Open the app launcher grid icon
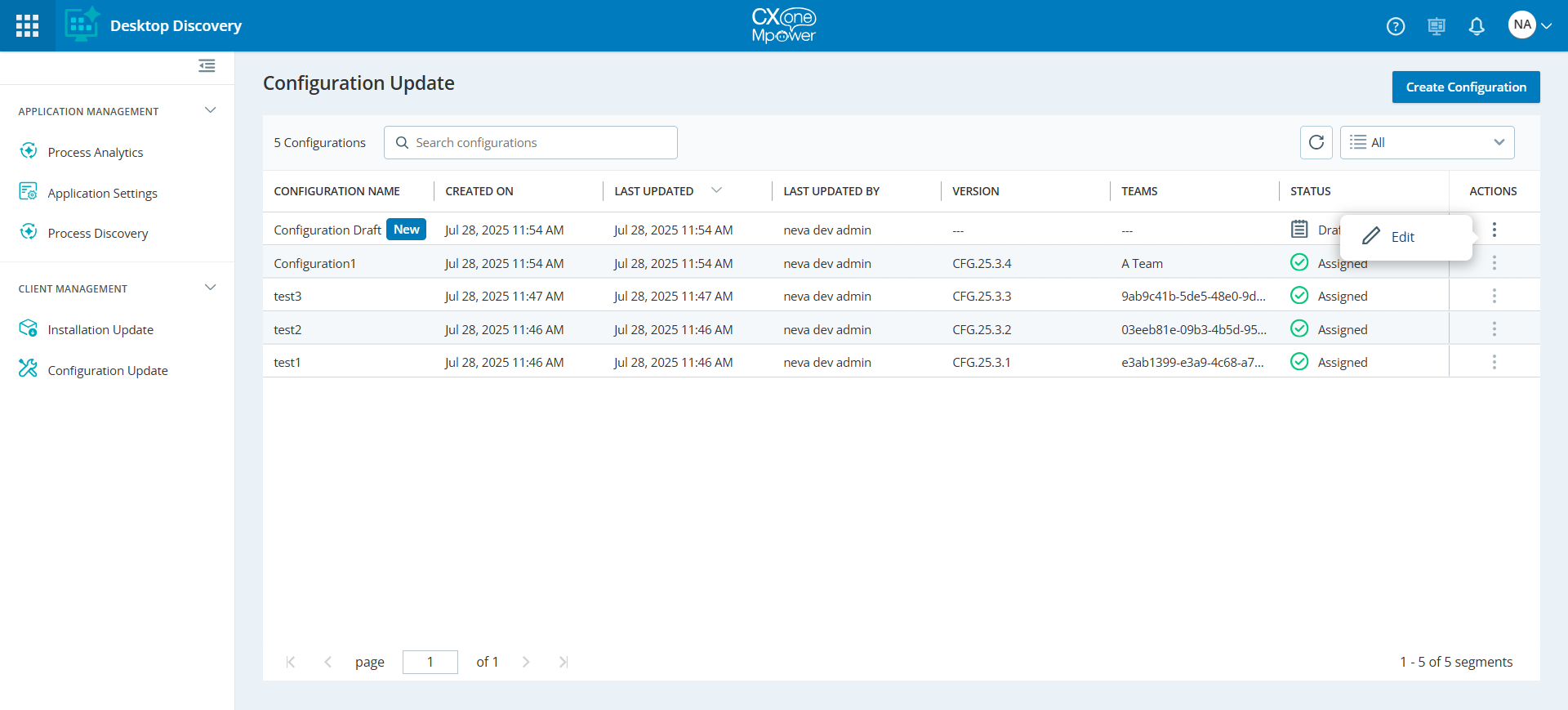Image resolution: width=1568 pixels, height=710 pixels. click(27, 25)
